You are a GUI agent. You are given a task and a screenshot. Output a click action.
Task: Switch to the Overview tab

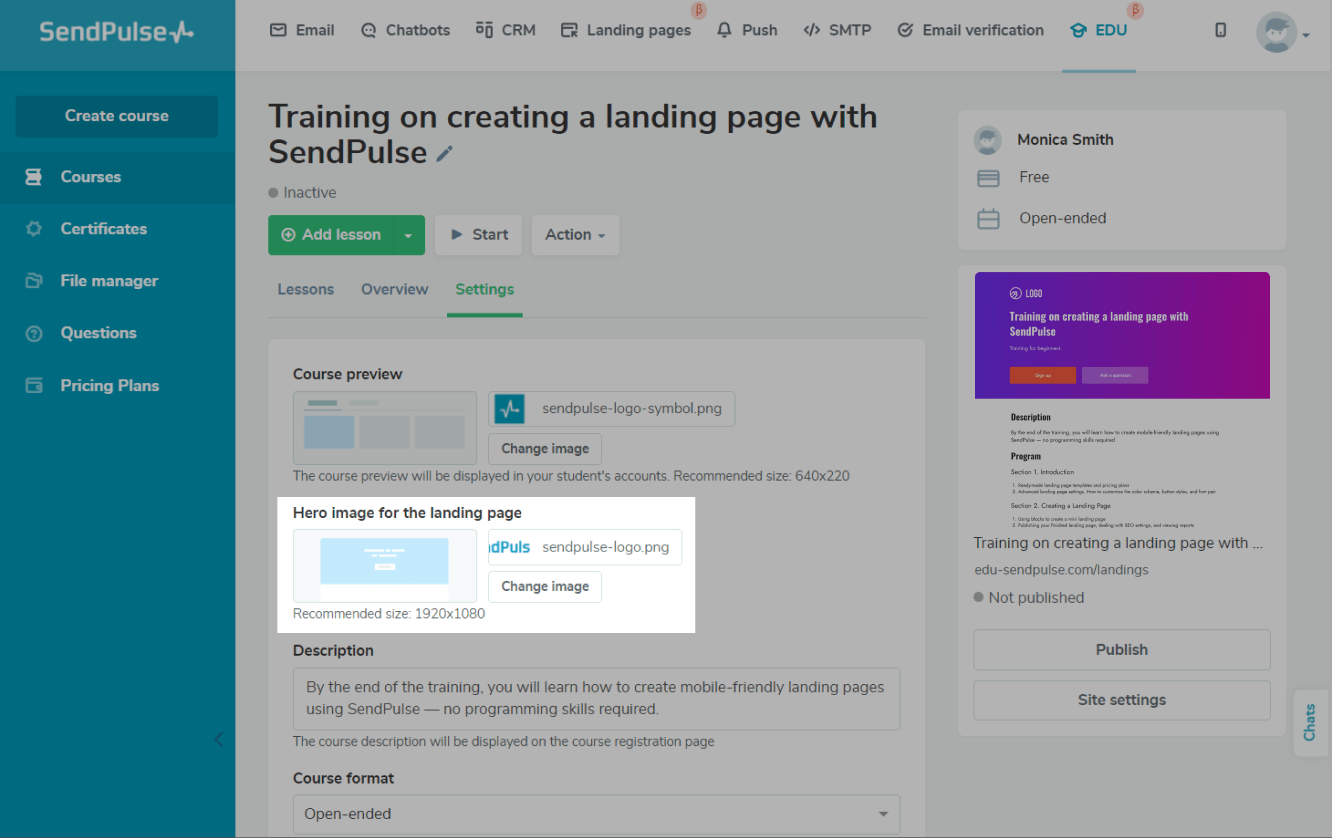click(x=394, y=290)
